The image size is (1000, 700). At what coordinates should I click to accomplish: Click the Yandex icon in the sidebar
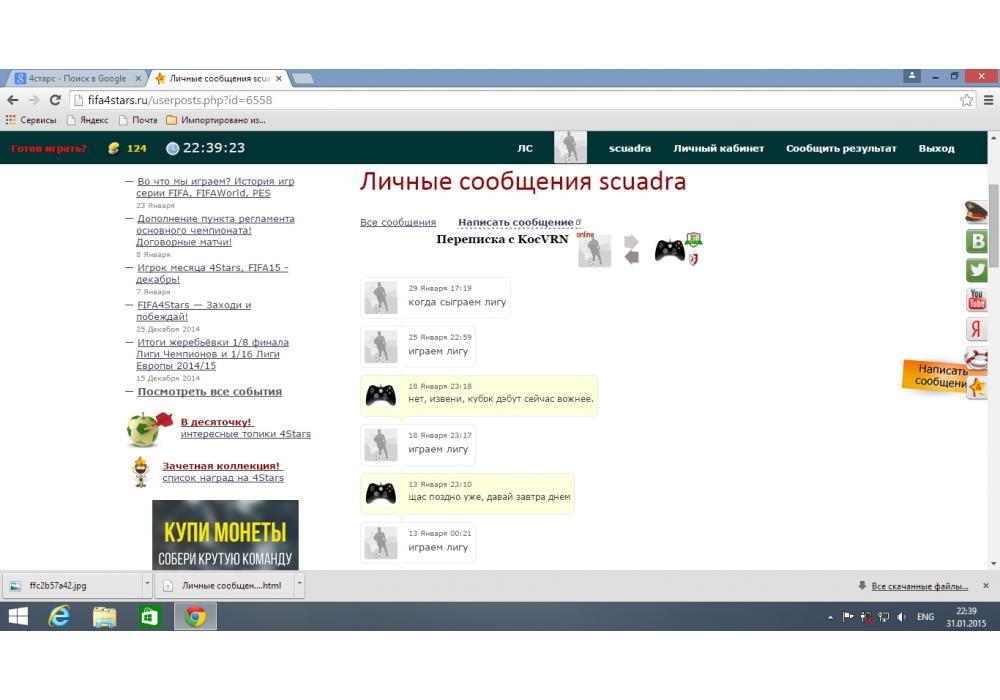[x=977, y=329]
